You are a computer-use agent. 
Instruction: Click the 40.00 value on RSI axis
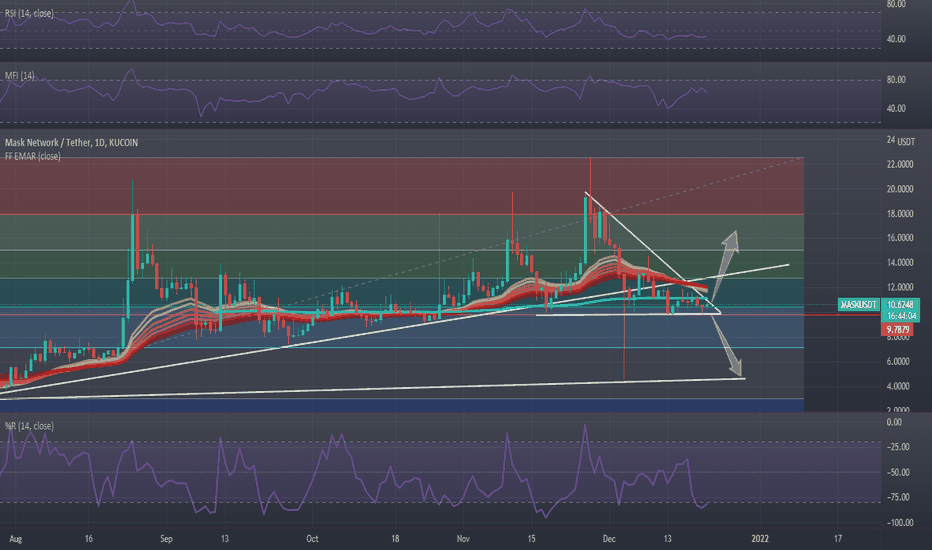pos(896,39)
